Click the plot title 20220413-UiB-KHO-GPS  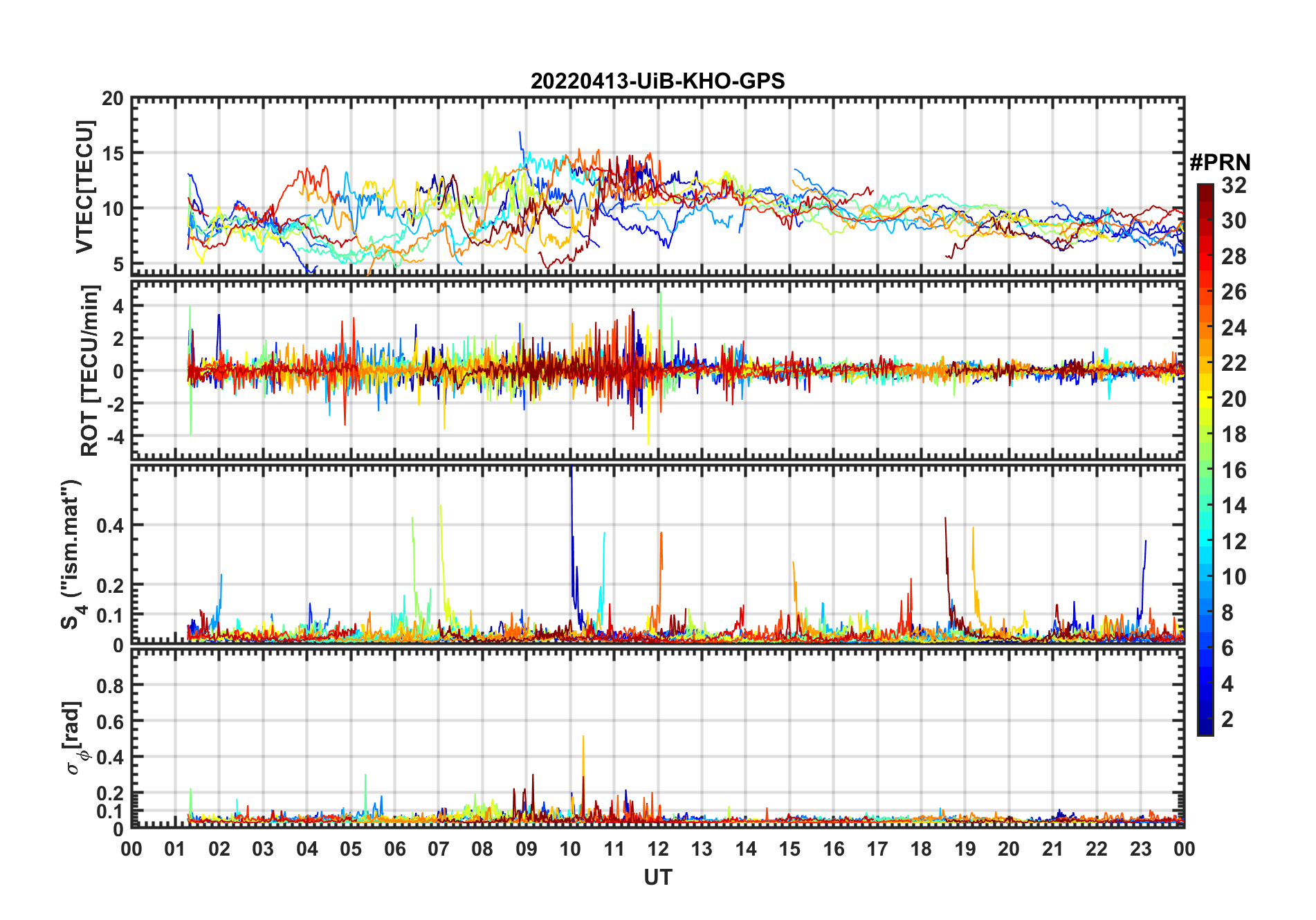click(x=657, y=82)
